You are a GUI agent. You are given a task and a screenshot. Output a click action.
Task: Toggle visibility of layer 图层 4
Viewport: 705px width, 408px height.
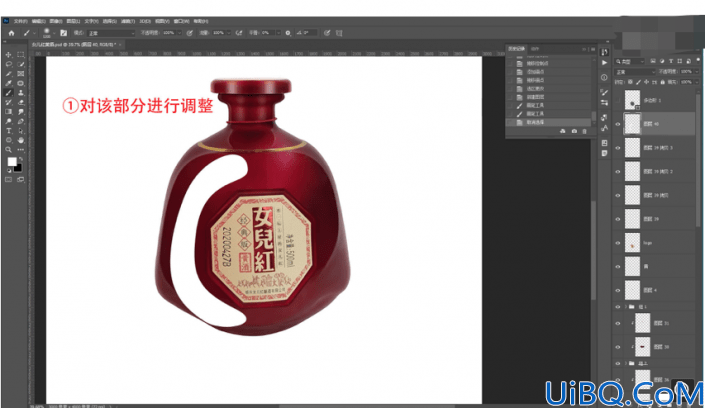click(x=618, y=291)
